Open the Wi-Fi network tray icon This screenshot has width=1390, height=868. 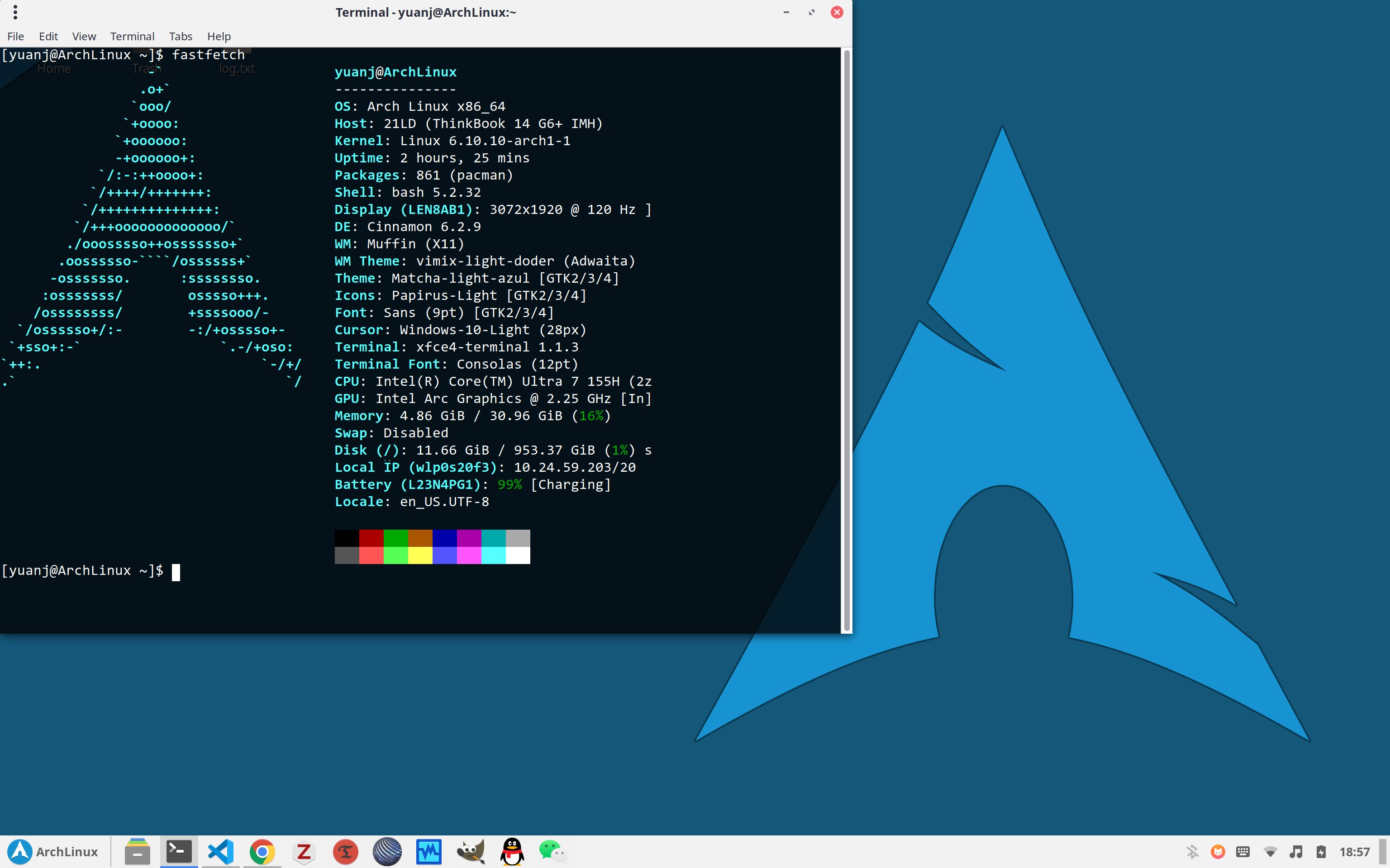click(x=1270, y=851)
